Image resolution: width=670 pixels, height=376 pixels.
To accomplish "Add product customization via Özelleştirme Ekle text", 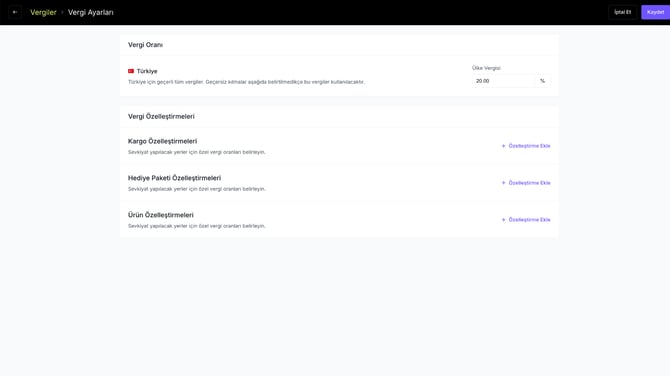I will click(529, 220).
